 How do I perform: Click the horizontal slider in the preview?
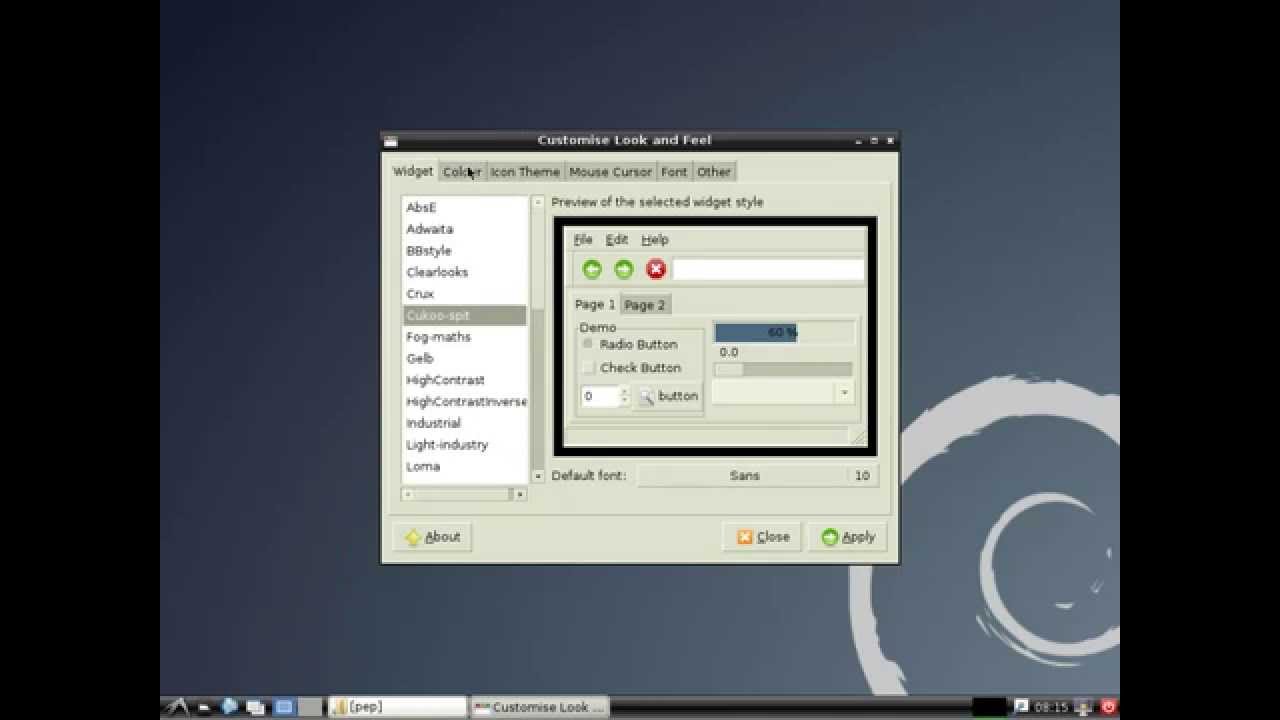tap(783, 369)
